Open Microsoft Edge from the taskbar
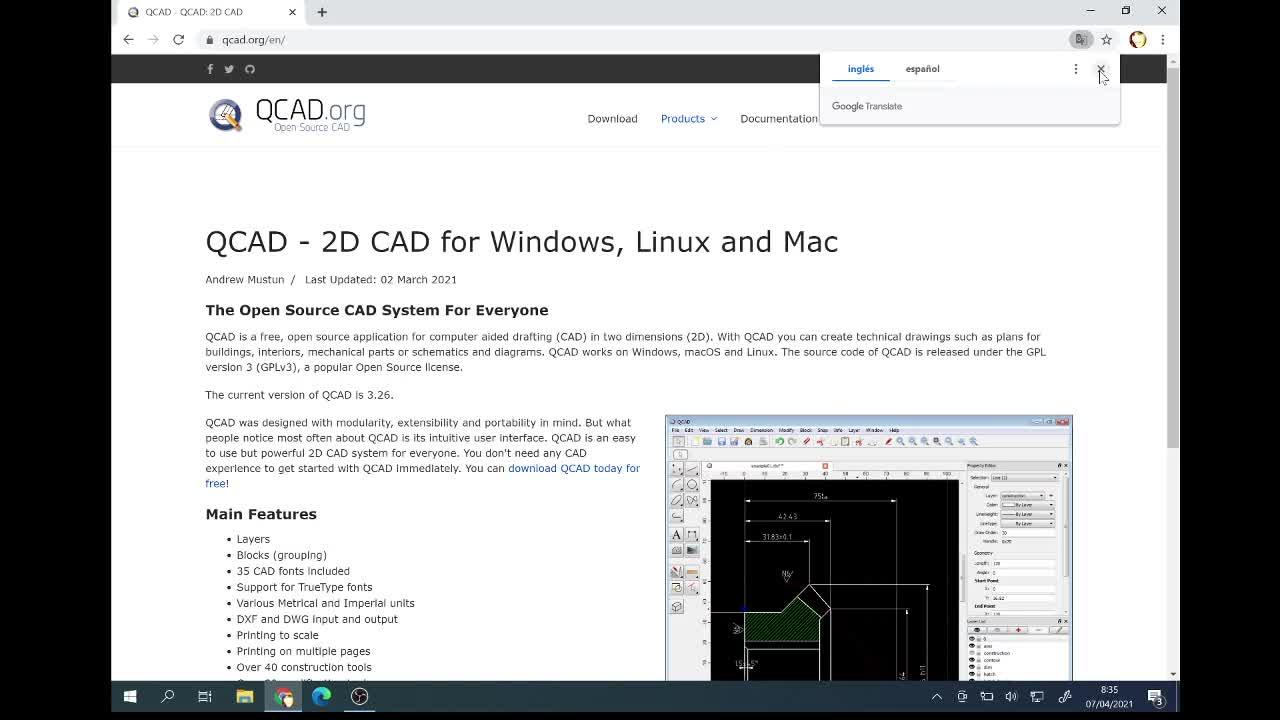 [x=322, y=696]
